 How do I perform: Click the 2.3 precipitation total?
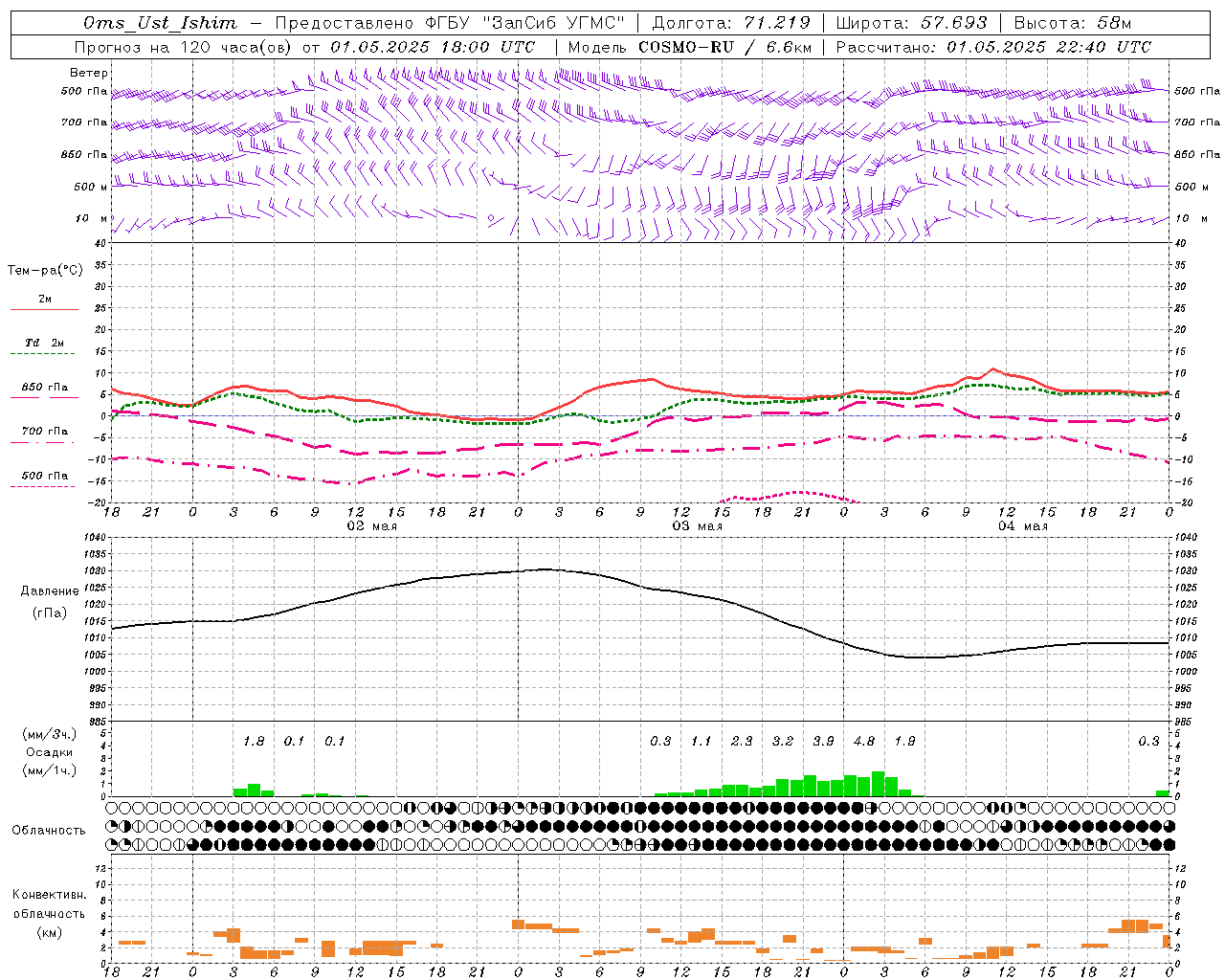tap(742, 742)
